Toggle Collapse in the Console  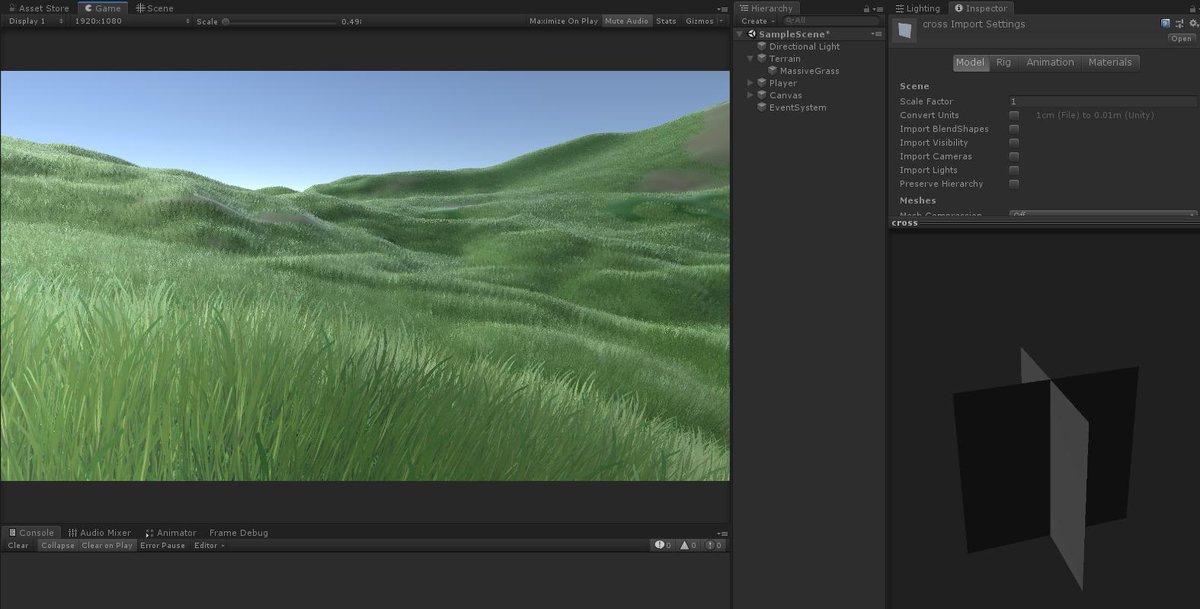tap(57, 546)
